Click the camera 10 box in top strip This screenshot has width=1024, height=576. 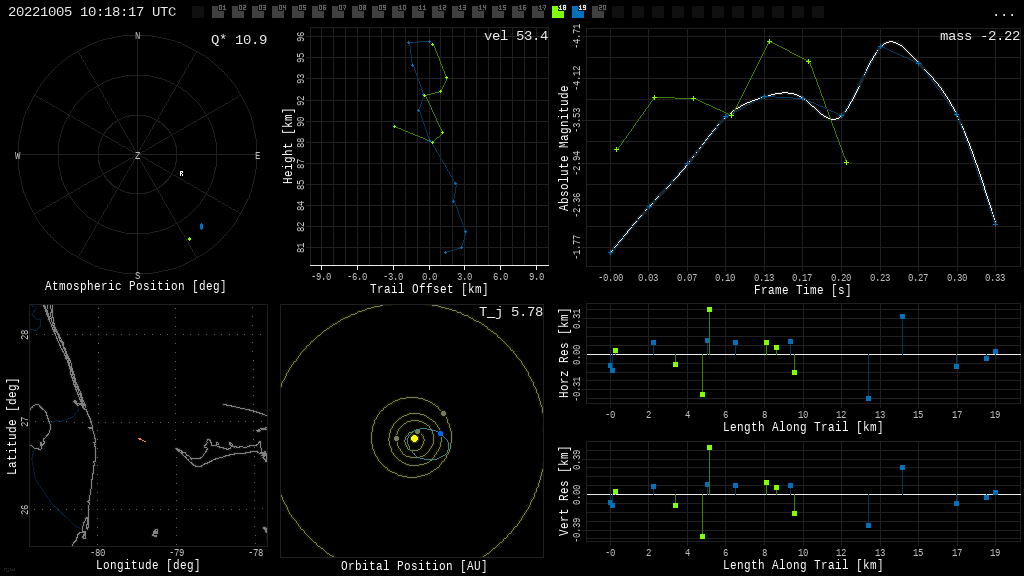point(398,12)
